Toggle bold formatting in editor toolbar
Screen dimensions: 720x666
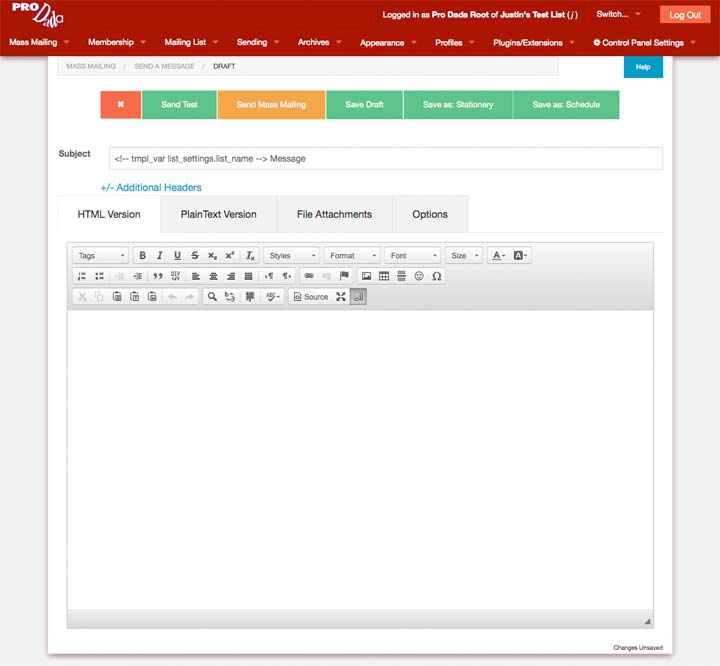click(142, 256)
